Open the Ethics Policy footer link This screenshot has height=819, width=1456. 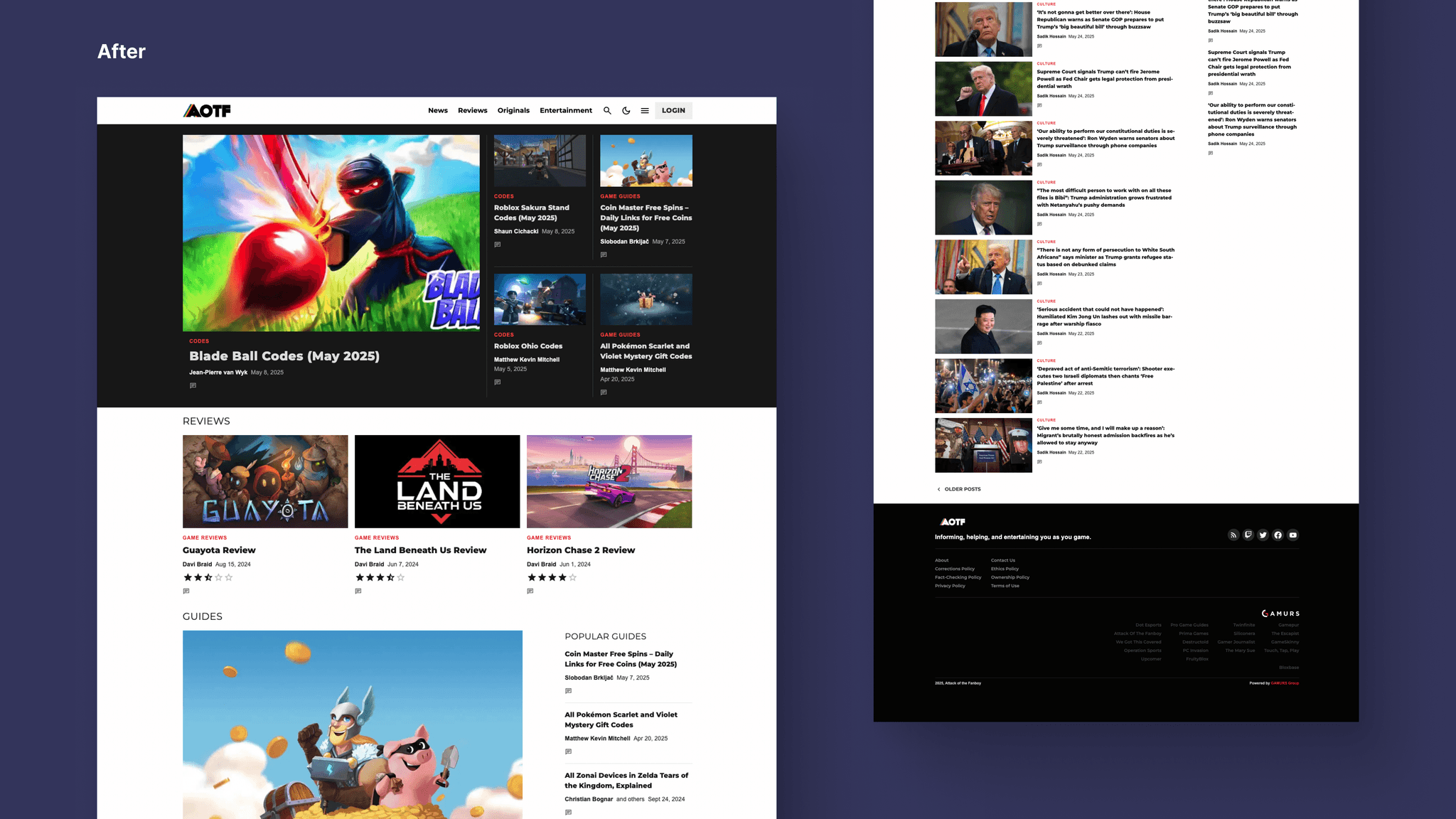click(1005, 569)
